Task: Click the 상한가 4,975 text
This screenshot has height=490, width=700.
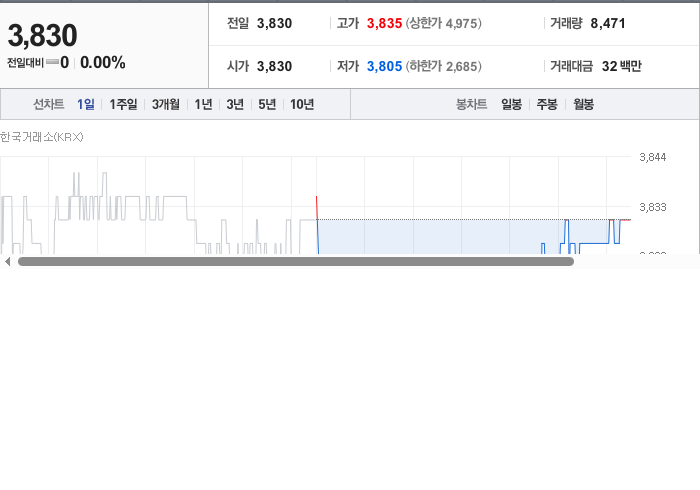Action: coord(444,23)
